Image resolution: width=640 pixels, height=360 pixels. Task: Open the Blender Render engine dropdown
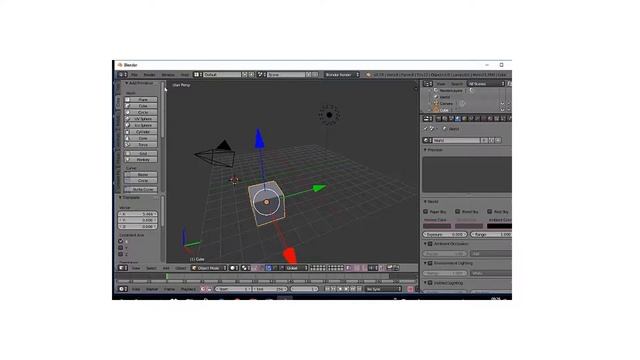point(342,75)
